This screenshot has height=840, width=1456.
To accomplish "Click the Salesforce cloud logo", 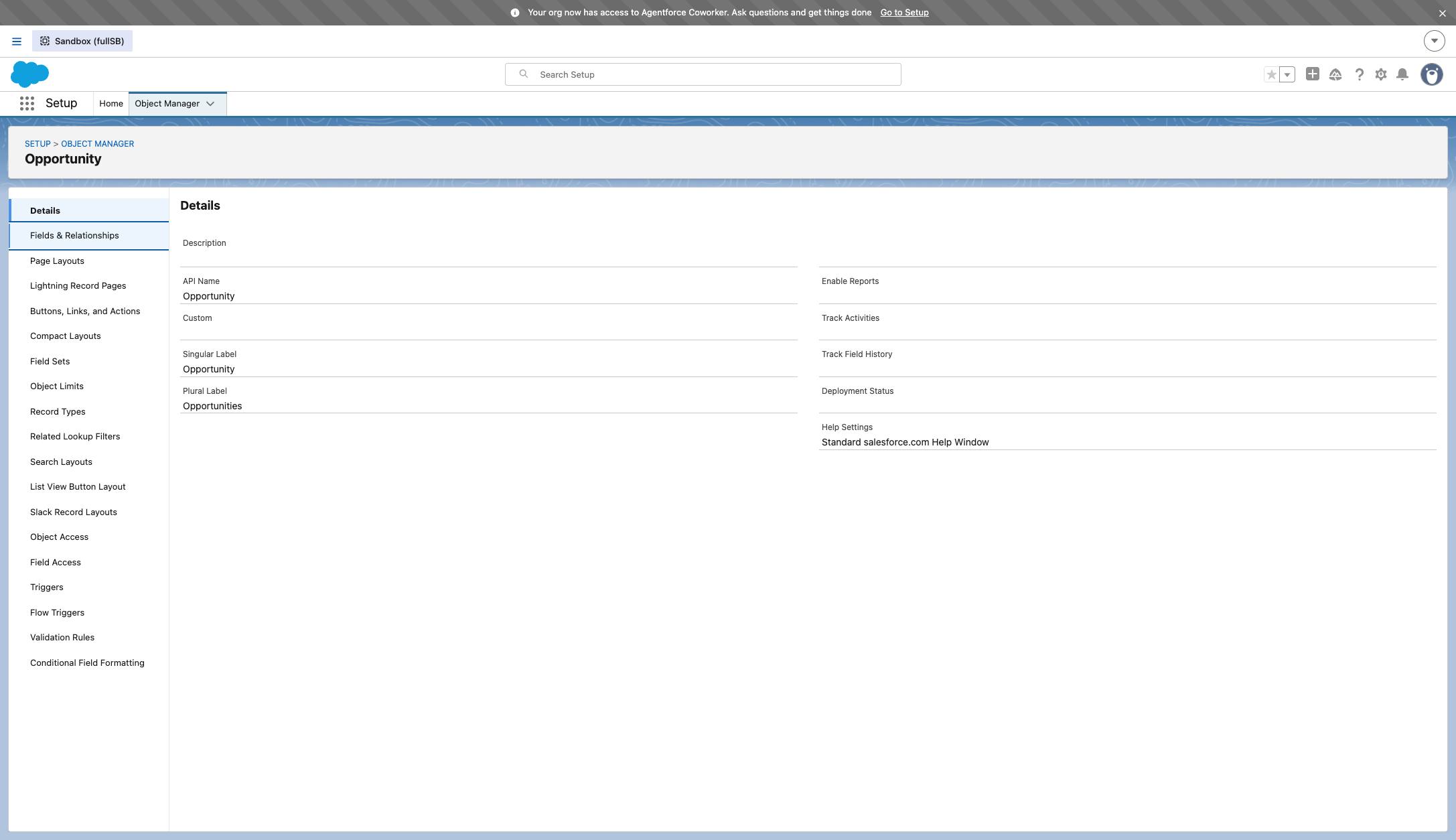I will (x=30, y=74).
